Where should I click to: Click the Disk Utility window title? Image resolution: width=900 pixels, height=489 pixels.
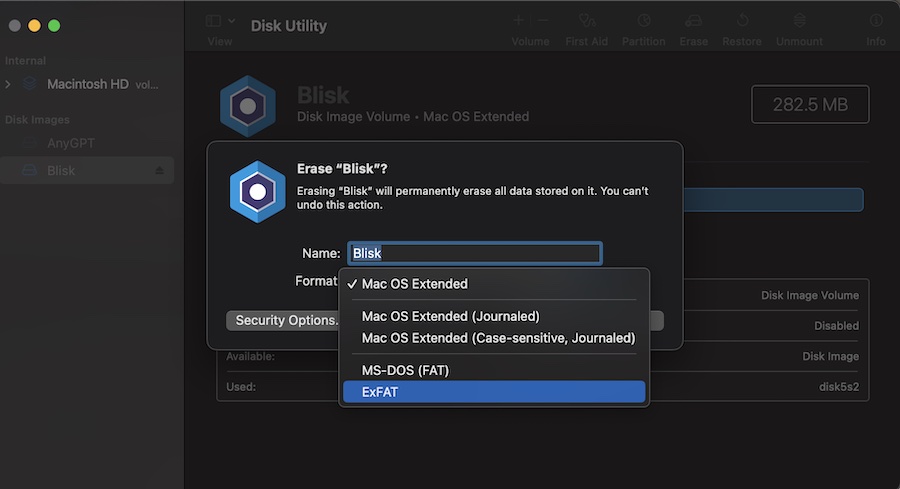coord(289,26)
